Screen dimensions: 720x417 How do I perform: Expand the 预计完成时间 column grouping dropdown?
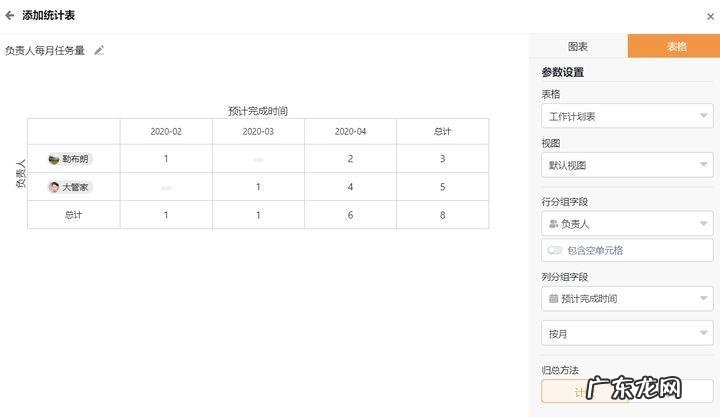627,298
